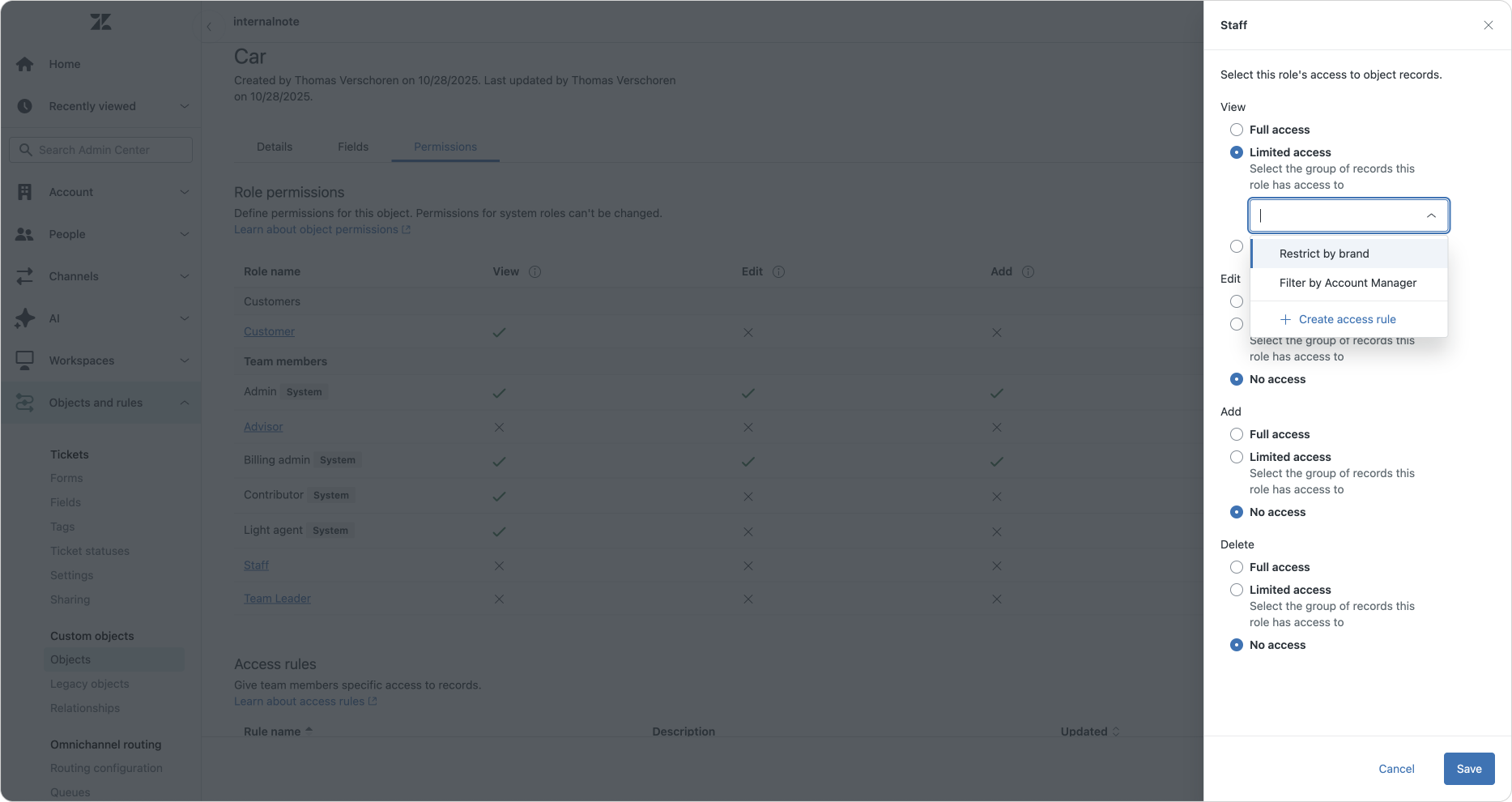Collapse the access rule dropdown chevron

click(1431, 215)
